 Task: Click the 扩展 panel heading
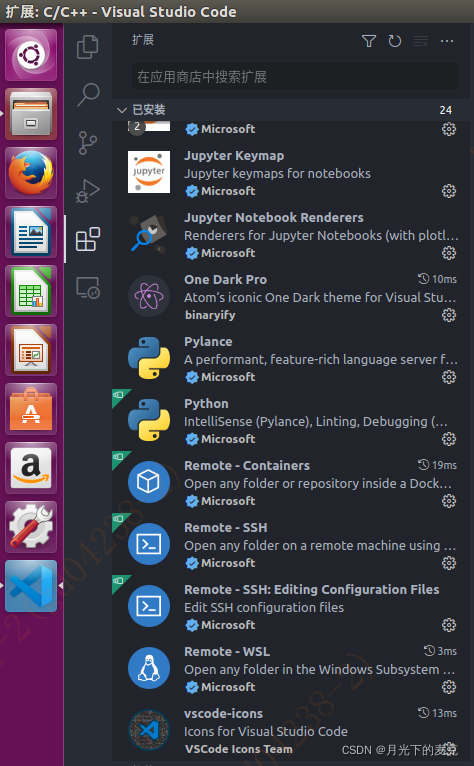click(143, 40)
